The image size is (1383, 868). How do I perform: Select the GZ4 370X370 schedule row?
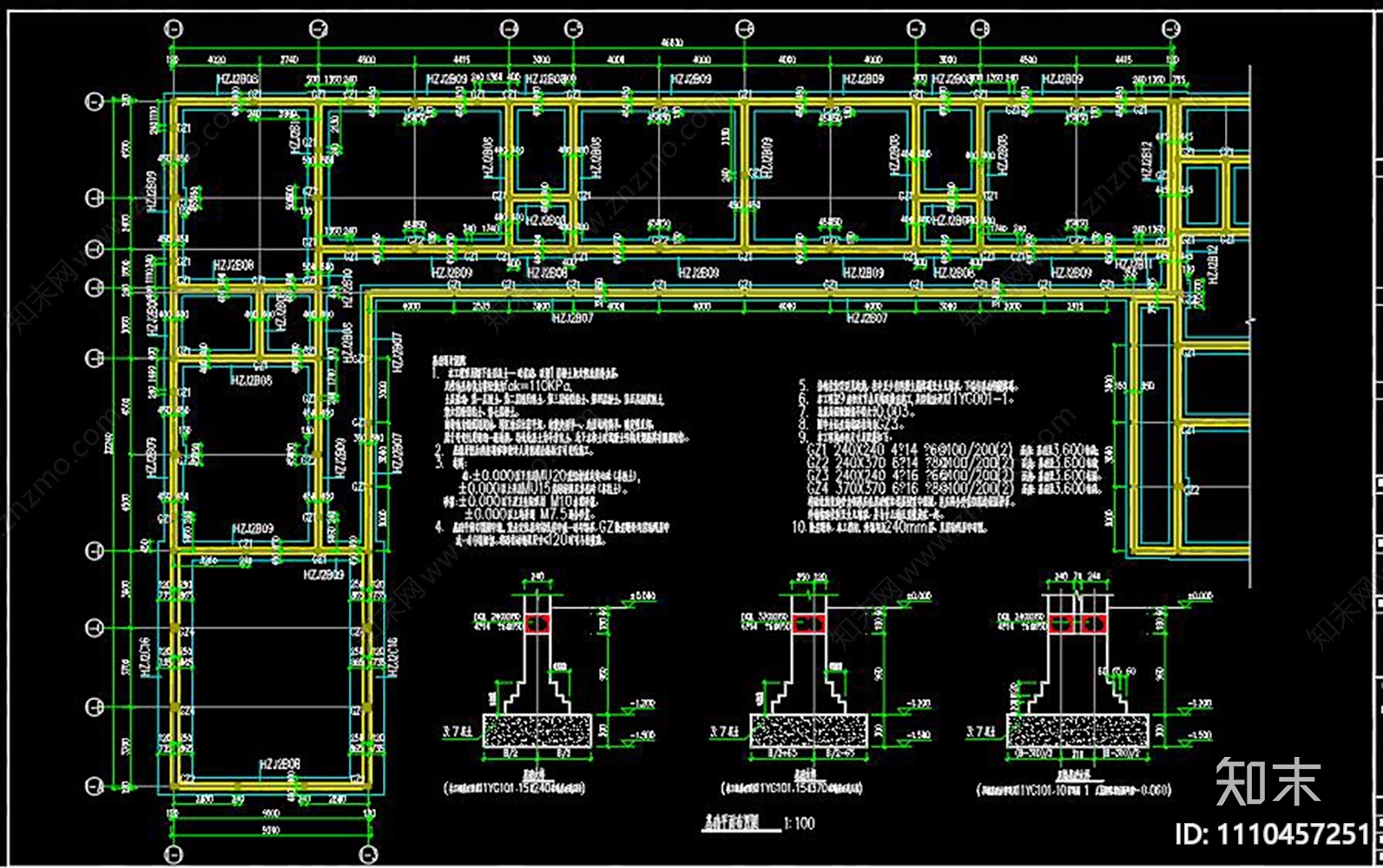pyautogui.click(x=952, y=489)
